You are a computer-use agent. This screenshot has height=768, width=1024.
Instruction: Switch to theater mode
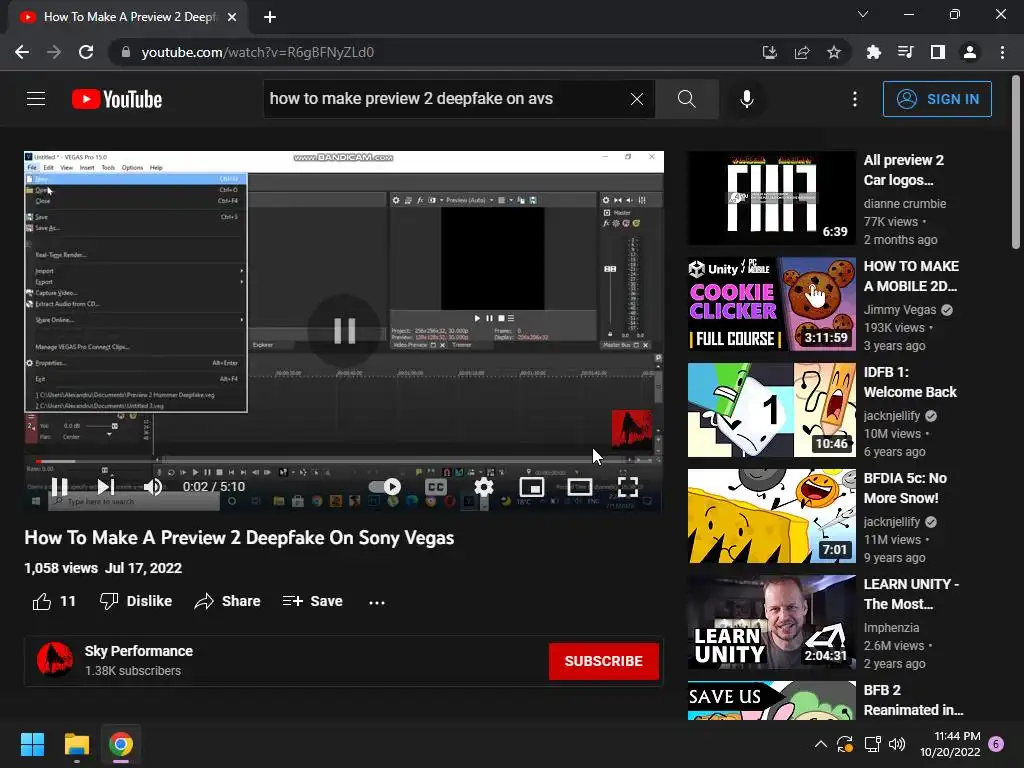pos(580,487)
